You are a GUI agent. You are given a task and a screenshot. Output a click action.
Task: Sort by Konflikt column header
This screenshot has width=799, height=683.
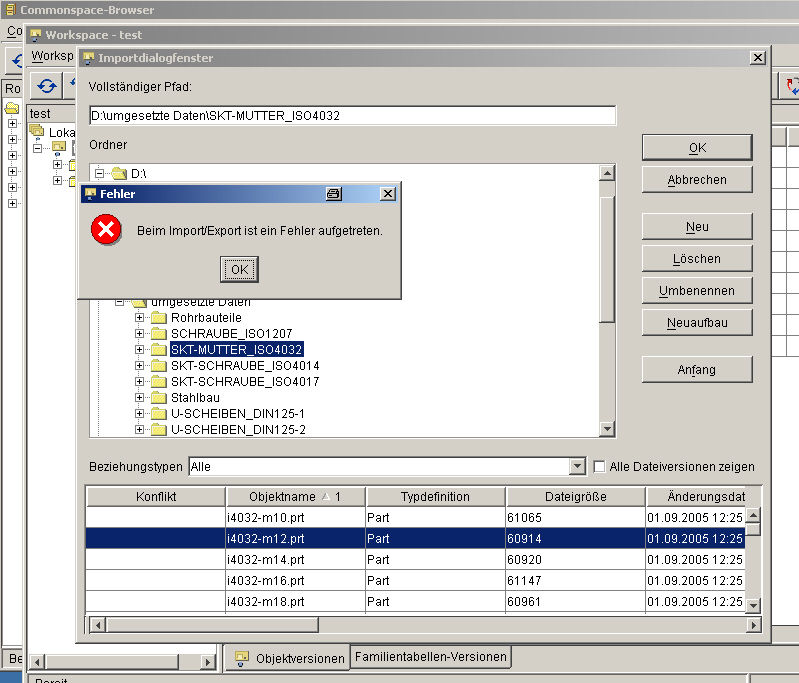point(156,496)
